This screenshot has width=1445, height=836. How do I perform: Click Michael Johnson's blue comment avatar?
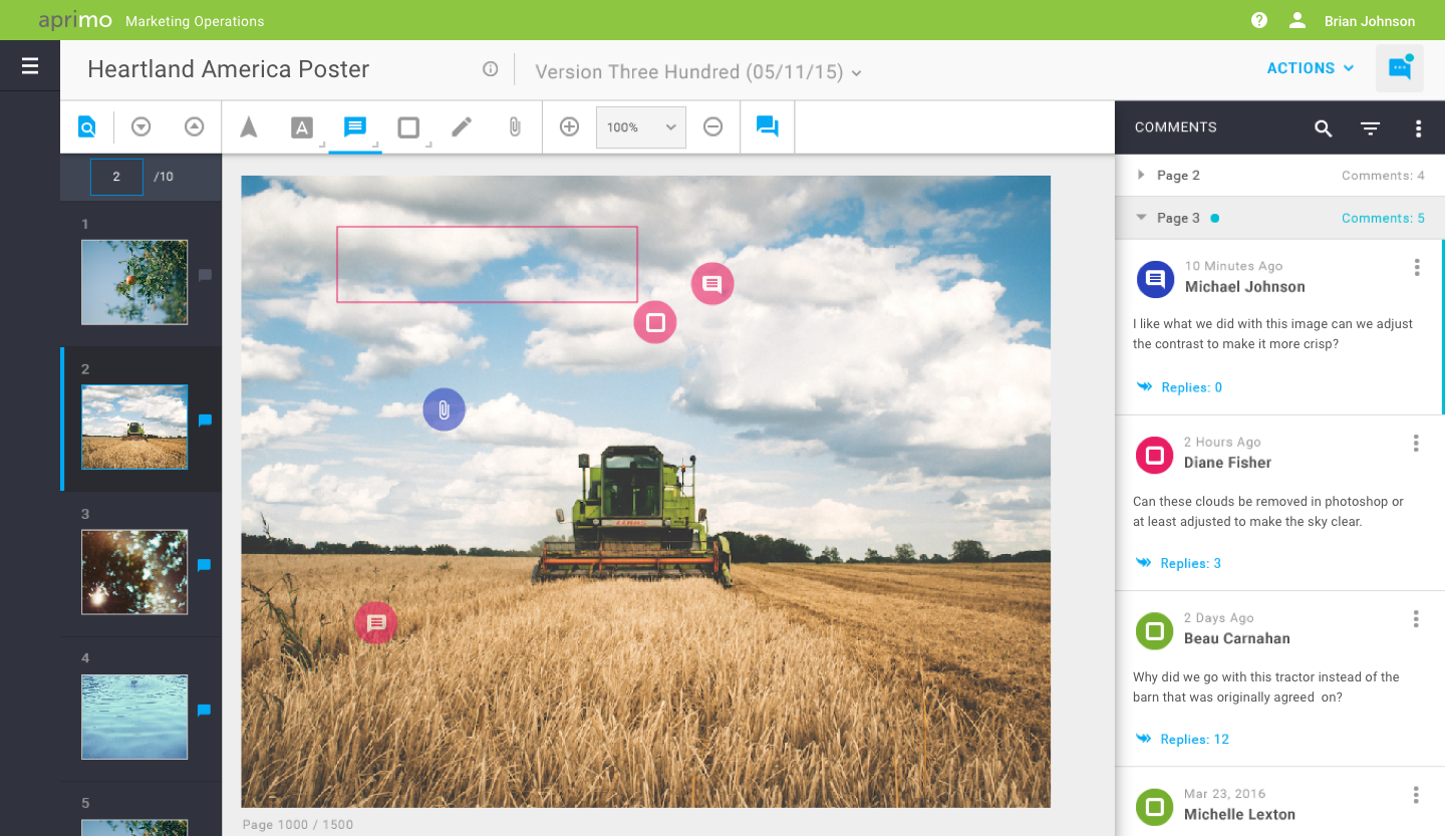(x=1155, y=279)
